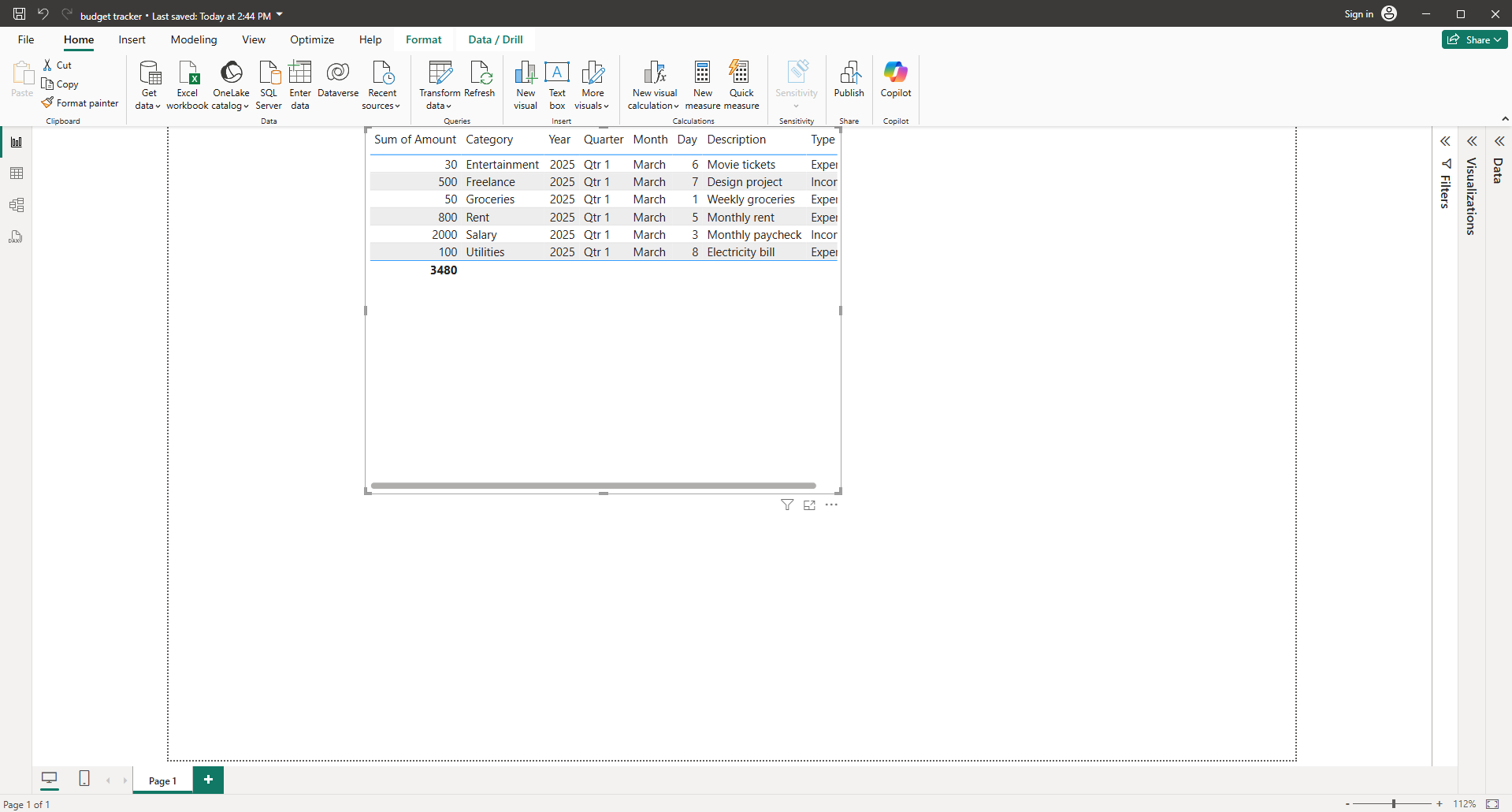Viewport: 1512px width, 812px height.
Task: Import an Excel workbook
Action: tap(188, 84)
